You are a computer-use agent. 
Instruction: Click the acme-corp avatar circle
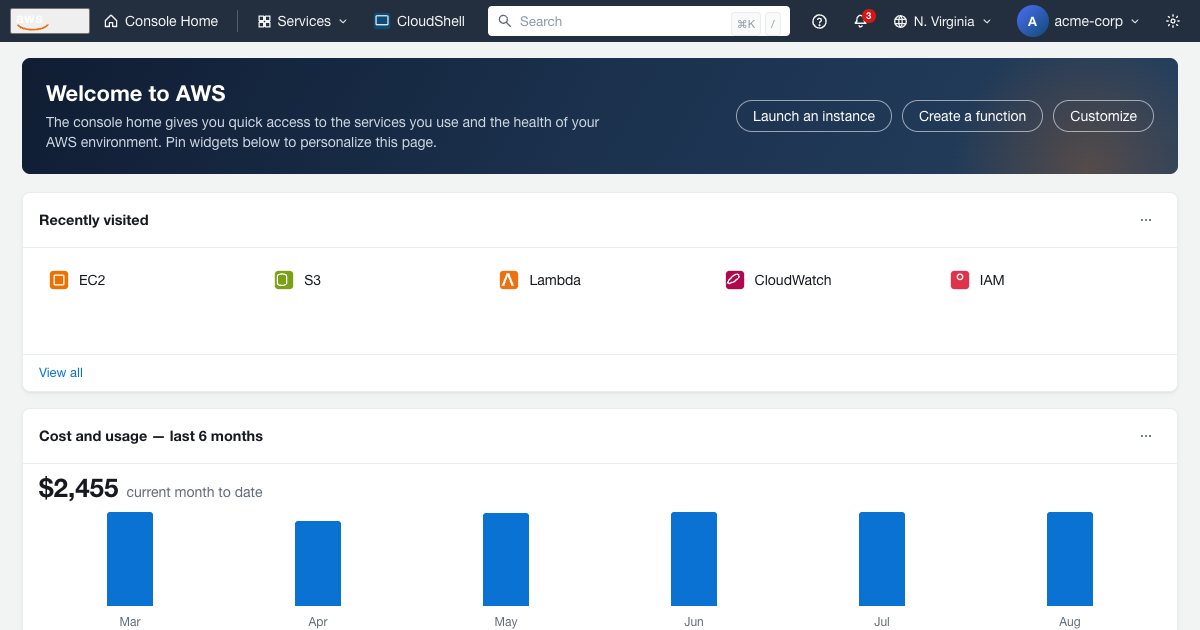coord(1032,21)
